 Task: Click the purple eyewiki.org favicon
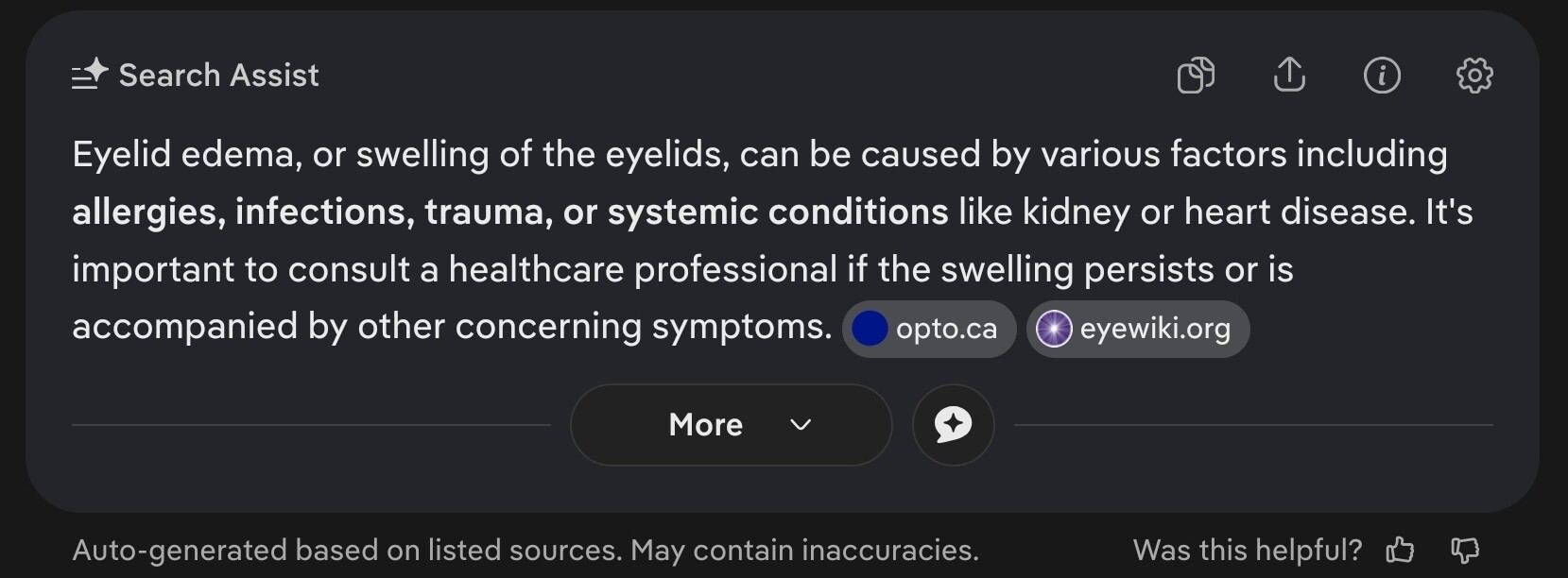1054,329
